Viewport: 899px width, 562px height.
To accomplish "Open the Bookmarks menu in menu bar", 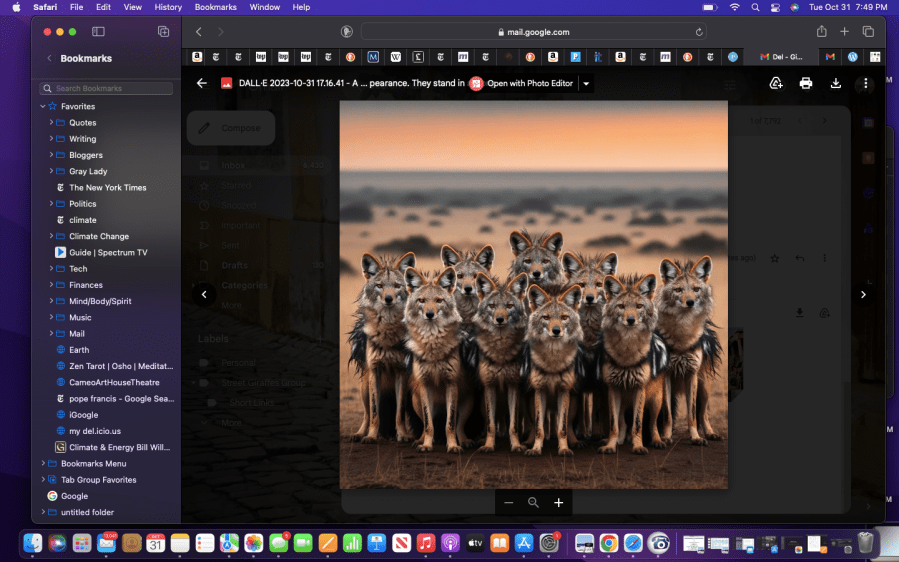I will click(x=215, y=7).
